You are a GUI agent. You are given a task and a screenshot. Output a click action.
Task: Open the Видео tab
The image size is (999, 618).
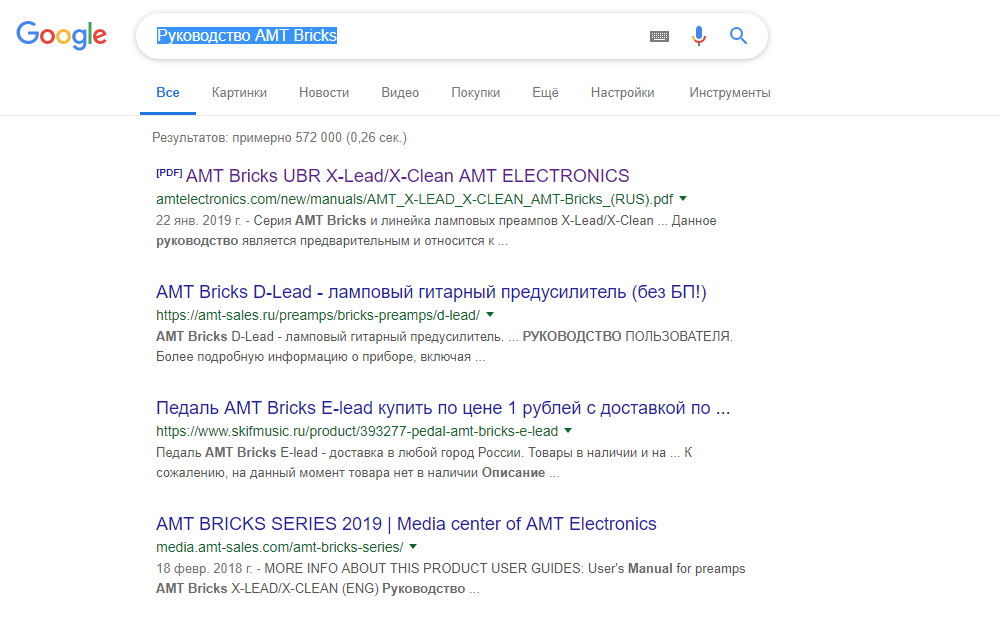400,92
